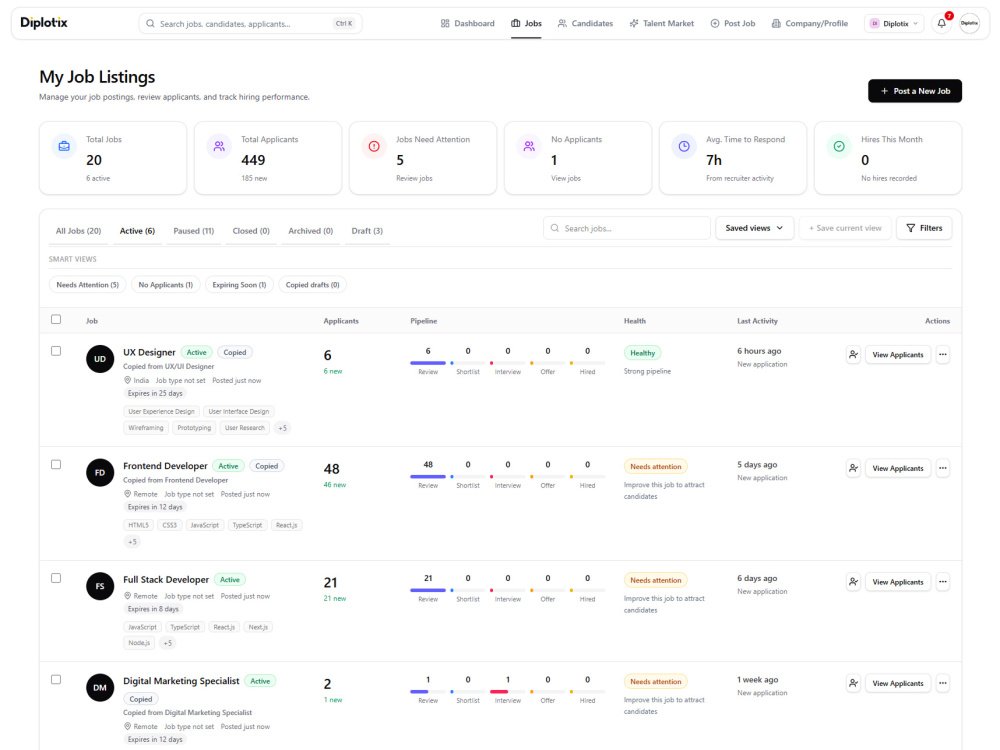Toggle the Copied drafts (0) smart view
The height and width of the screenshot is (750, 1000).
tap(312, 284)
